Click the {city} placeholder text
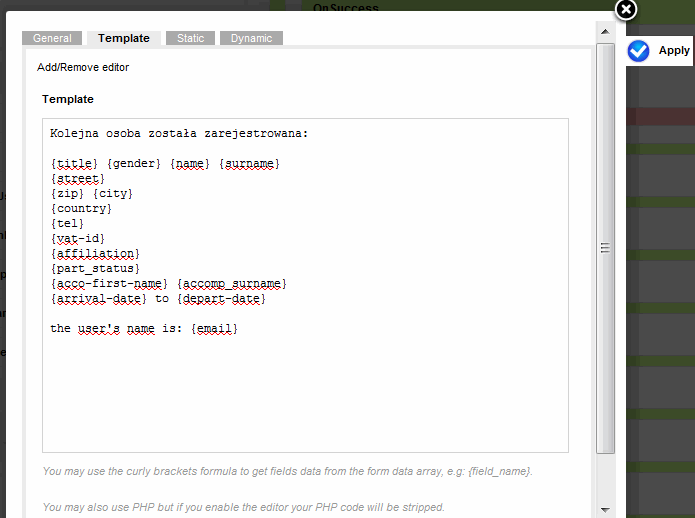 pos(113,194)
